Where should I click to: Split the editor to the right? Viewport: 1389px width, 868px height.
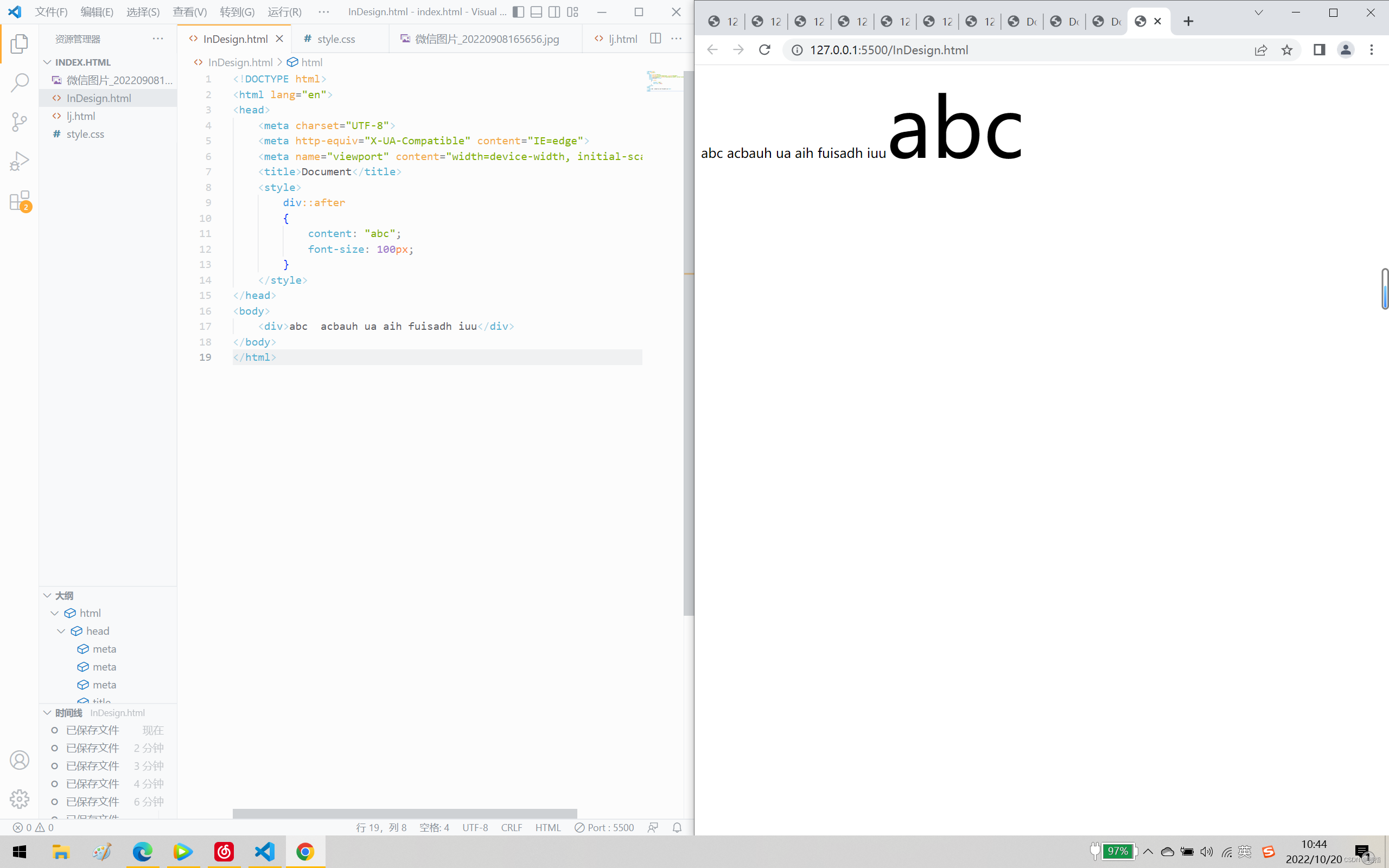pyautogui.click(x=655, y=39)
